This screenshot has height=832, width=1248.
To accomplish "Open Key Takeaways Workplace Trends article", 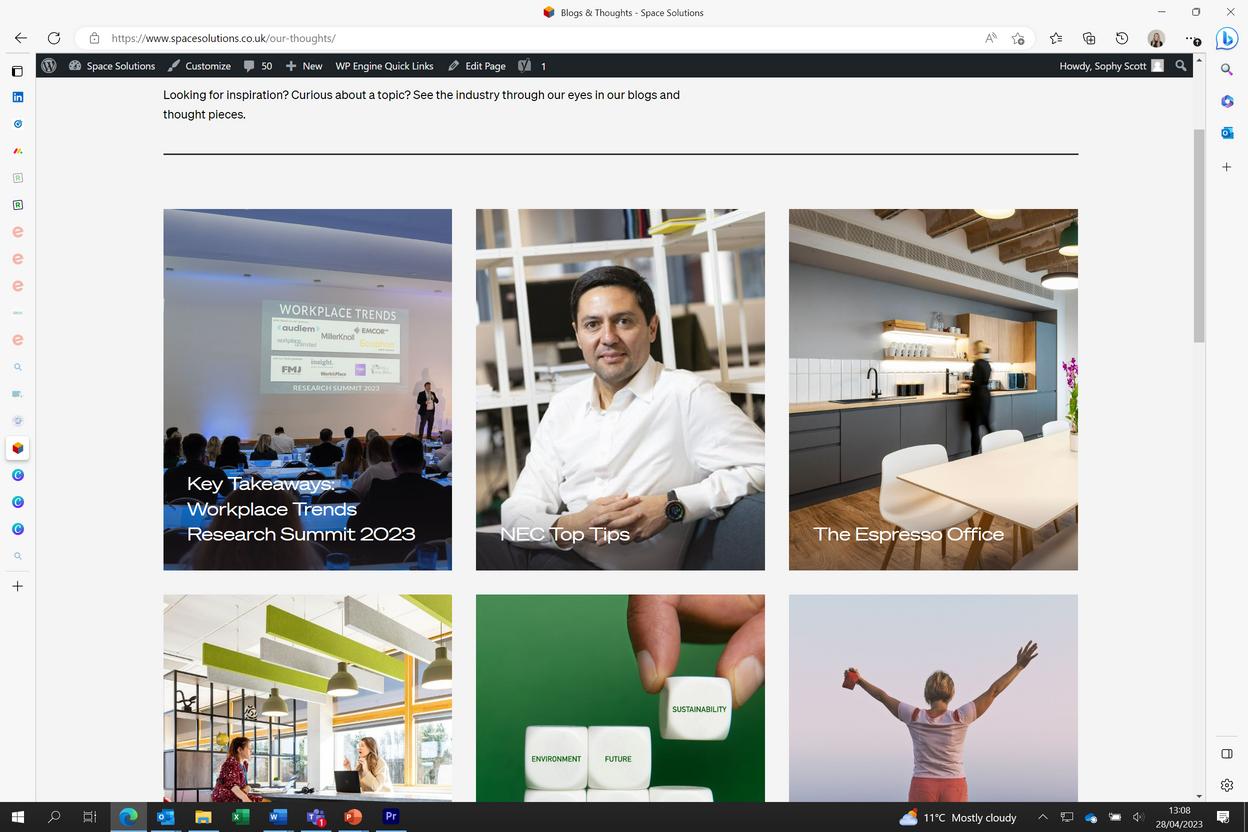I will coord(307,389).
